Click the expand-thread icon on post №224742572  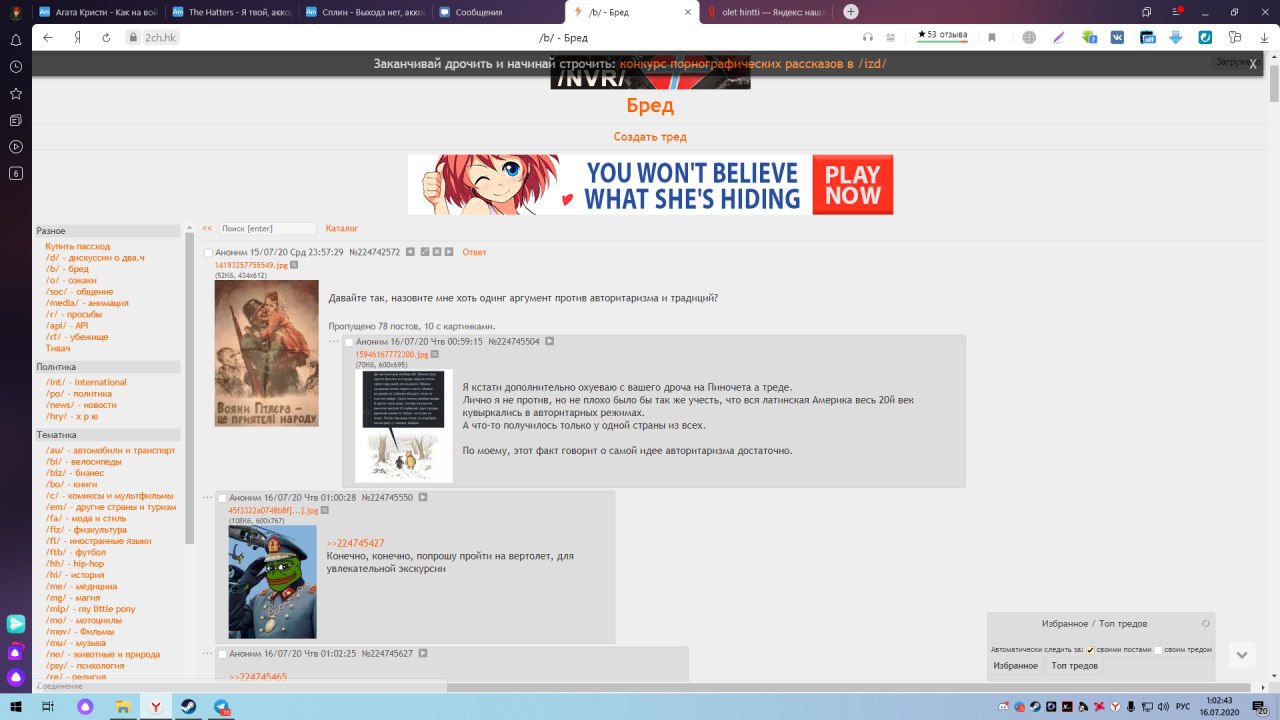425,252
